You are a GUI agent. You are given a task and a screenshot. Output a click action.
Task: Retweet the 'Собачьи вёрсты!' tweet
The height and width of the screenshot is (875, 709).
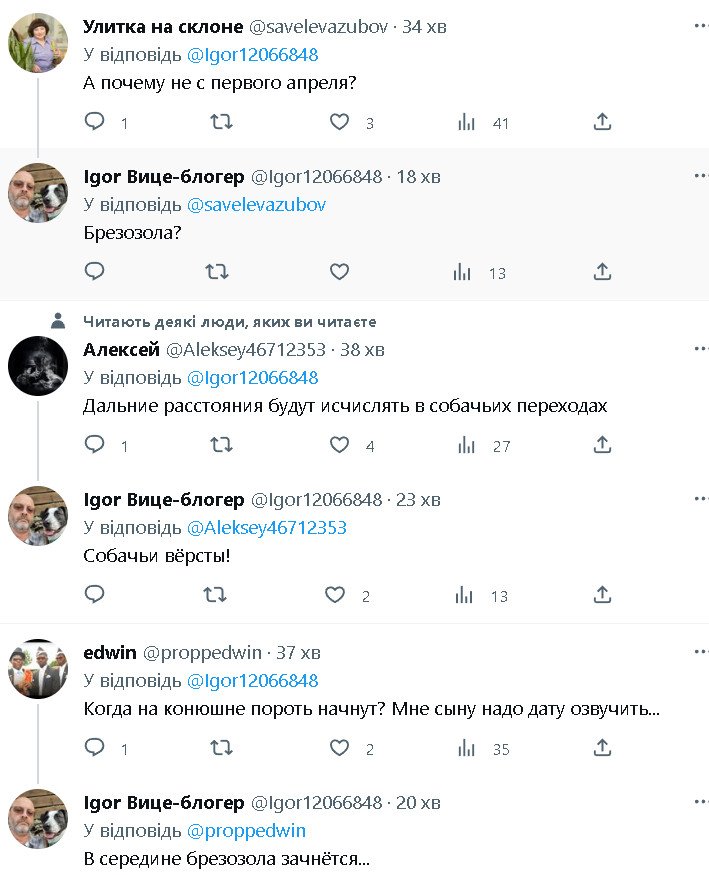coord(214,595)
